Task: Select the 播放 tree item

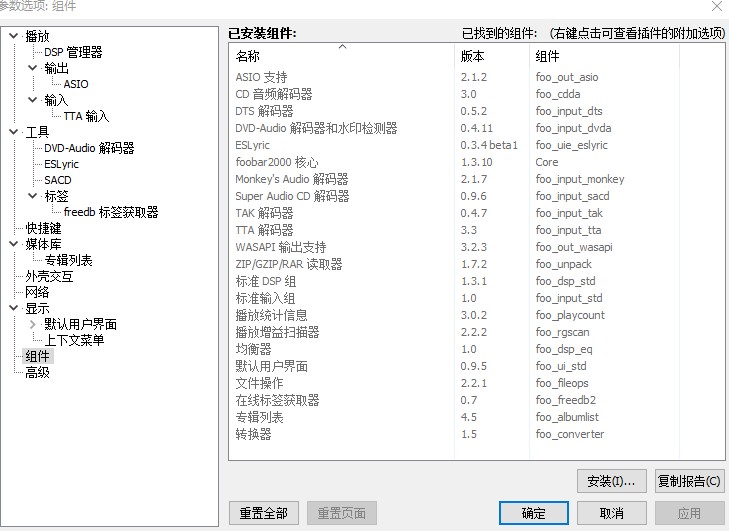Action: (37, 36)
